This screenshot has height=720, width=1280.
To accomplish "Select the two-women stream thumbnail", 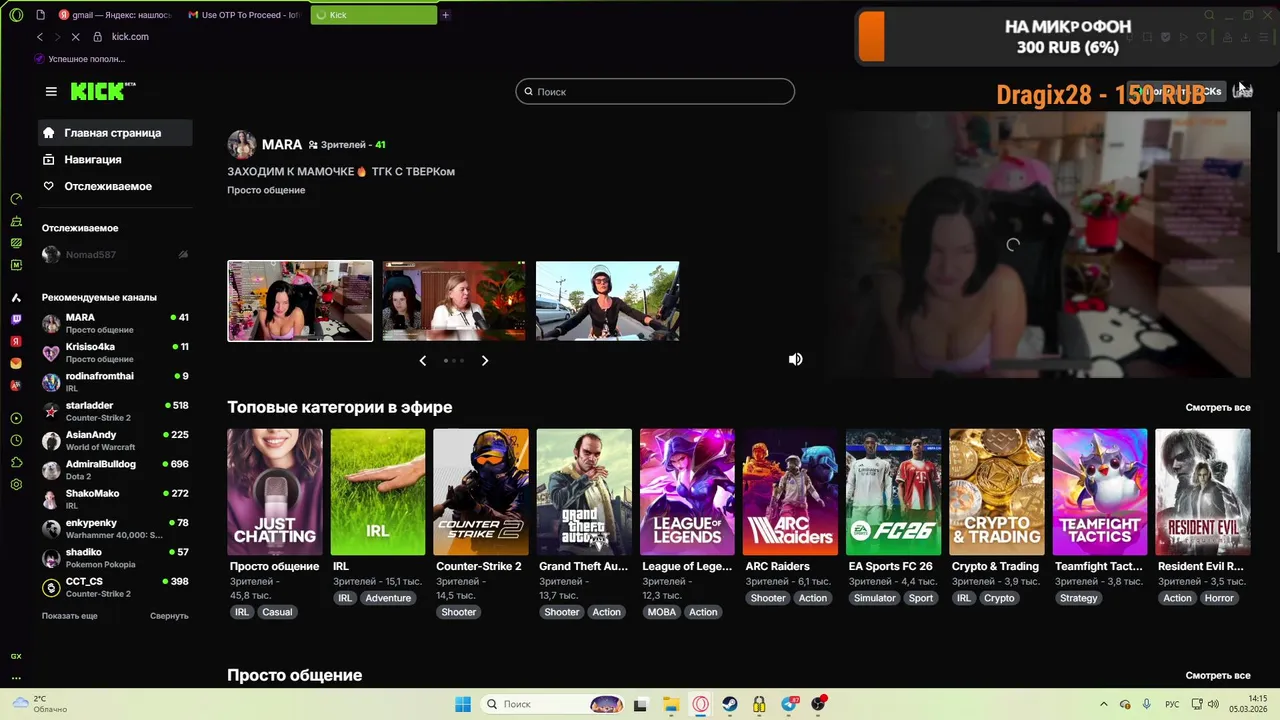I will coord(454,301).
